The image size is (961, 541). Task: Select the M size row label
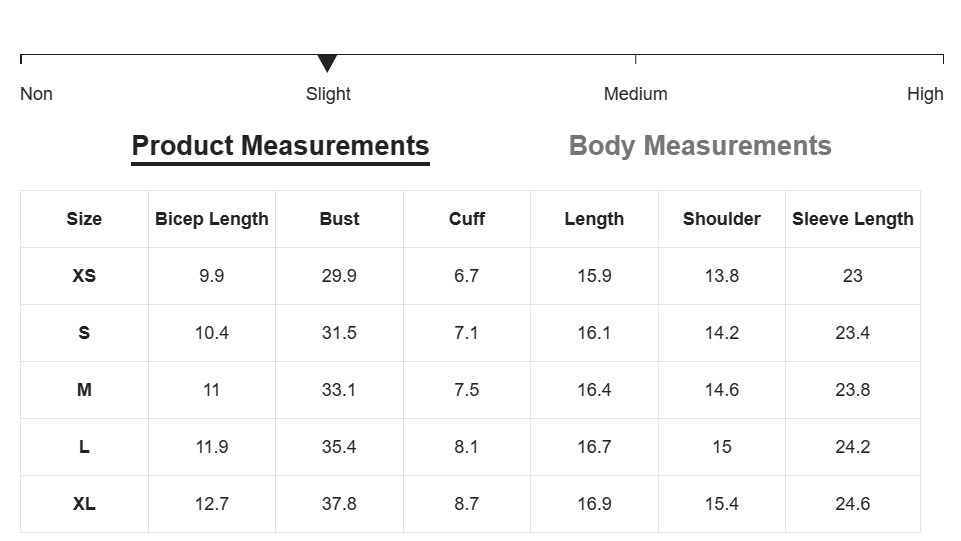[84, 390]
